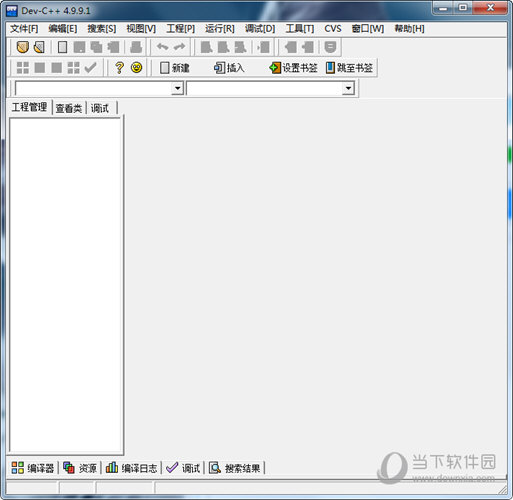Open the 运行[R] menu

(x=220, y=29)
